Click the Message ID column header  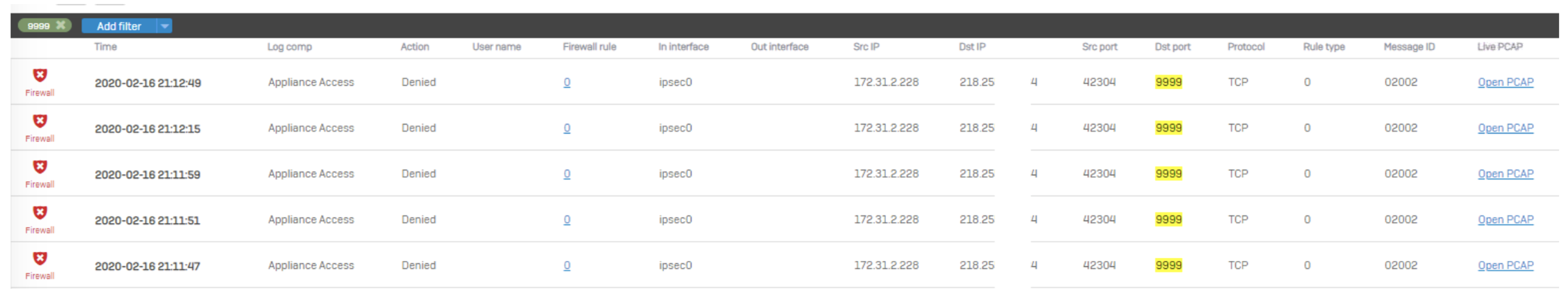click(1409, 46)
